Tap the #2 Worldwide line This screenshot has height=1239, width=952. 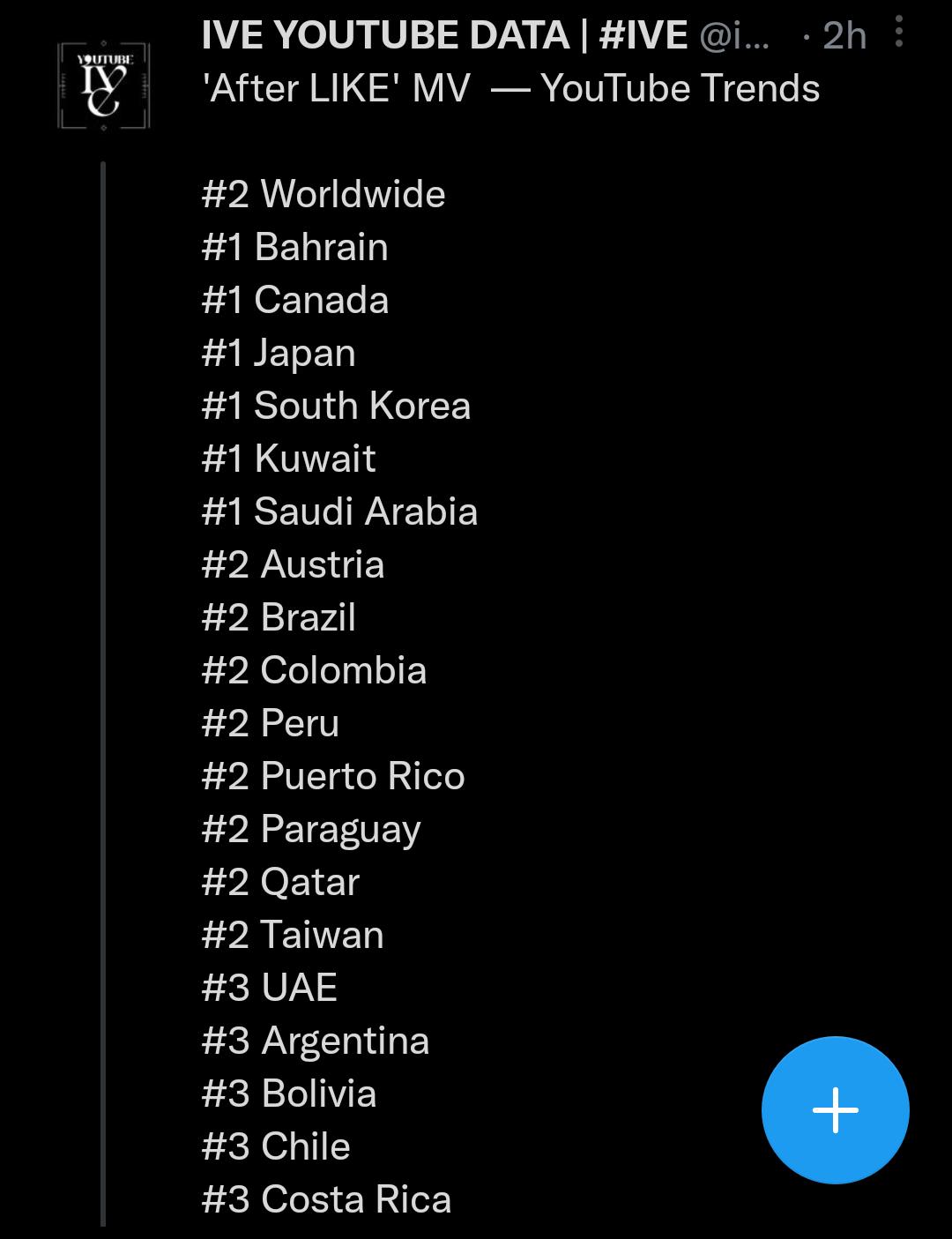tap(324, 194)
